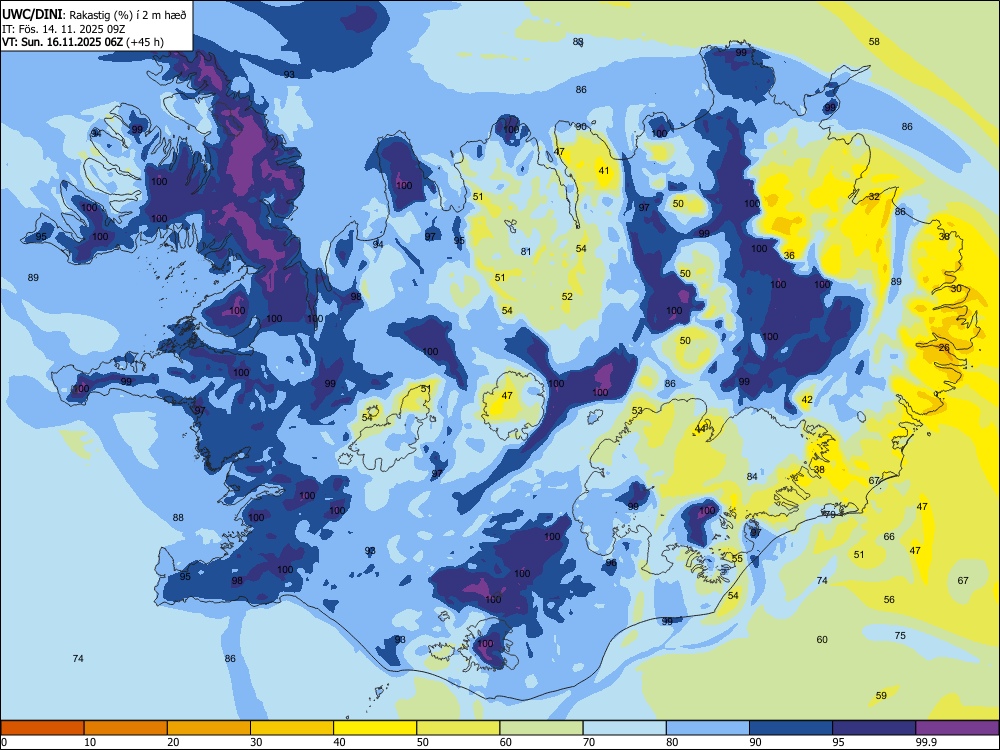This screenshot has width=1000, height=750.
Task: Click the "20" legend tick label
Action: pyautogui.click(x=173, y=742)
